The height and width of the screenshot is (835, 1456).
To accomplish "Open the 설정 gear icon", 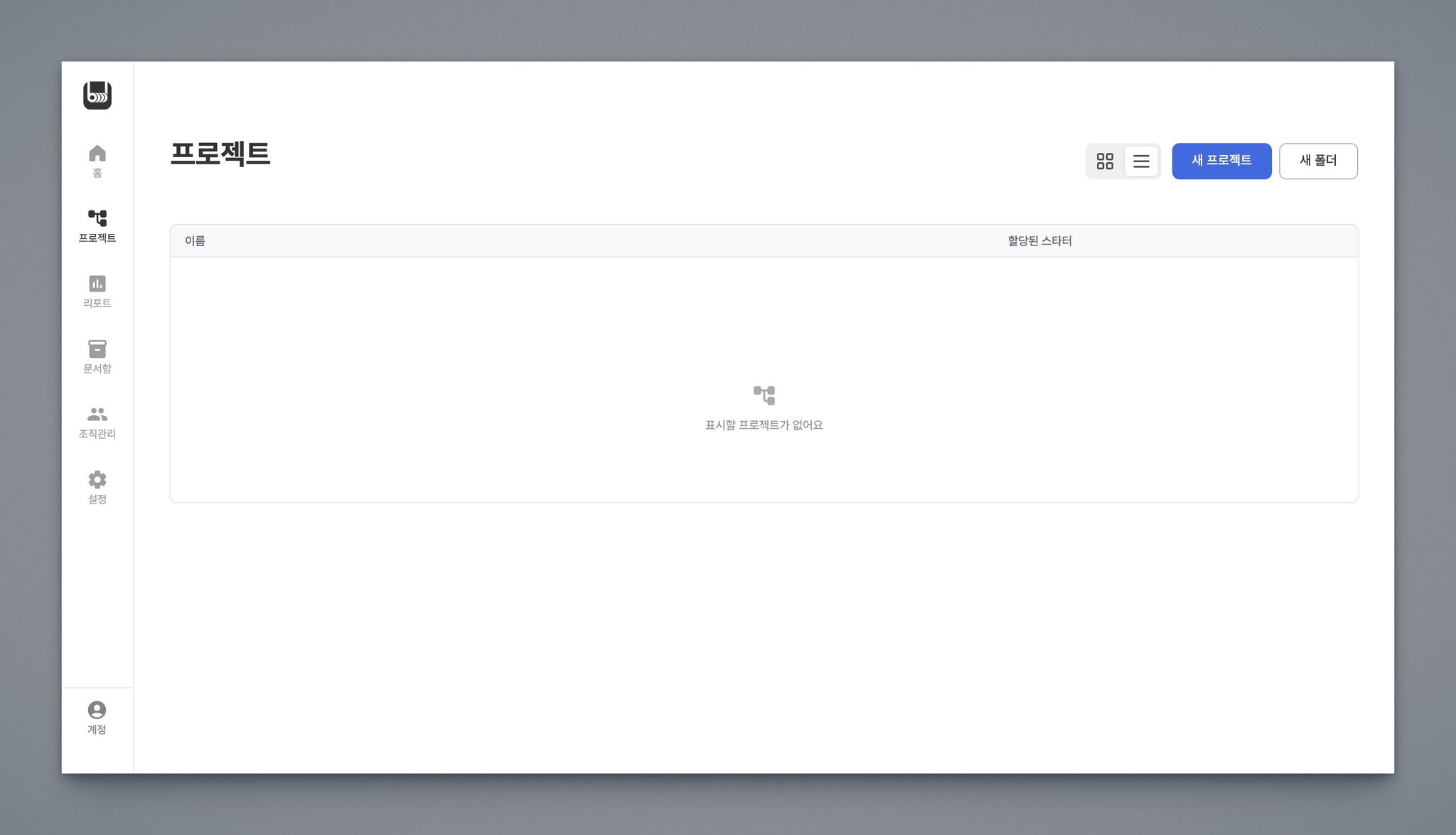I will (97, 479).
